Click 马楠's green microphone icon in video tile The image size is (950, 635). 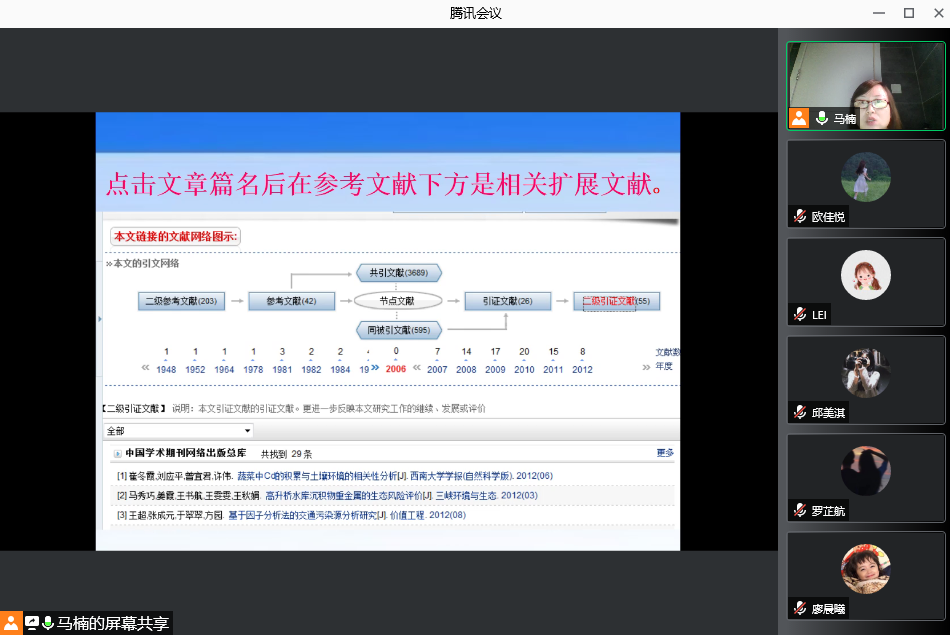click(x=822, y=118)
